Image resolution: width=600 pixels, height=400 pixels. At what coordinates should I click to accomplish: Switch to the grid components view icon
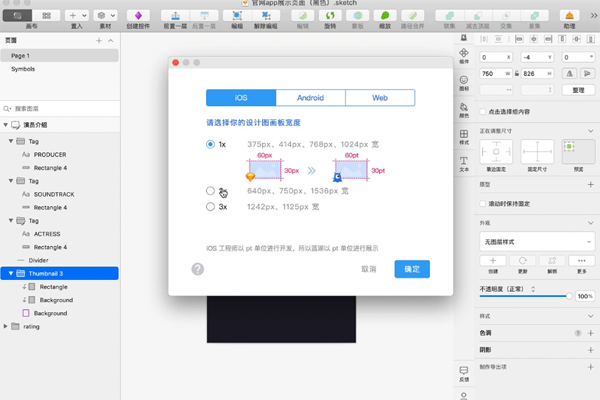pos(46,16)
